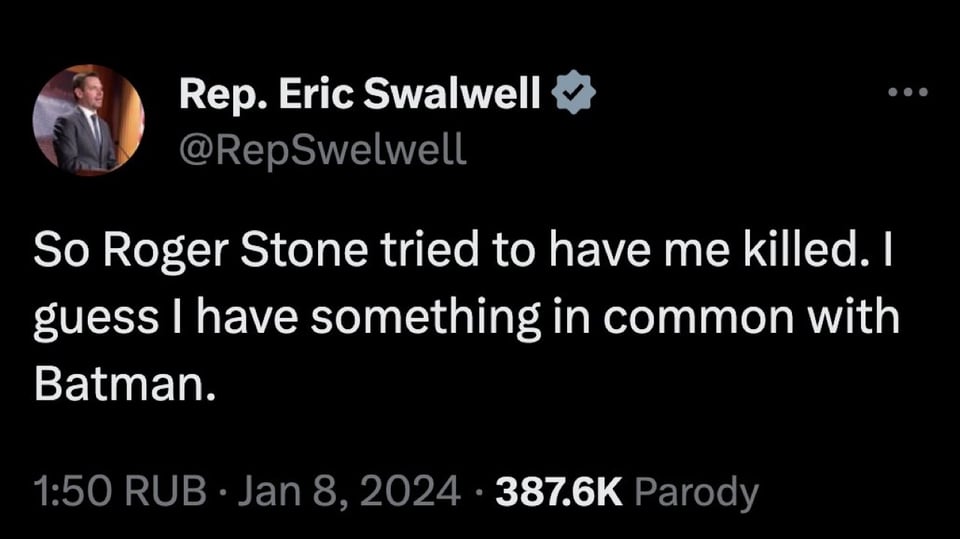Click the word guess in the tweet
960x539 pixels.
[84, 319]
